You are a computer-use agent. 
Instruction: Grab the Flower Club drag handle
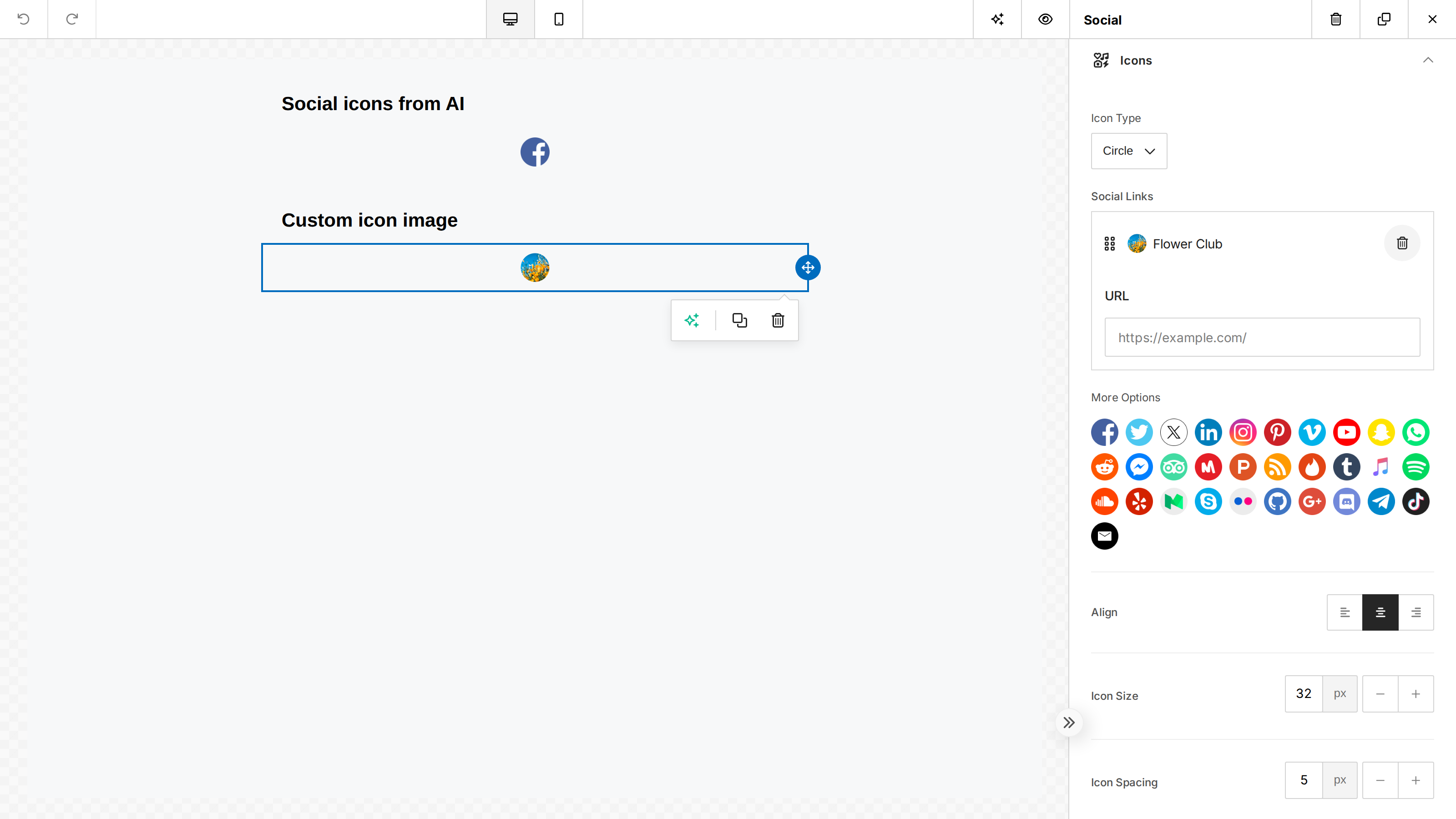pyautogui.click(x=1110, y=243)
